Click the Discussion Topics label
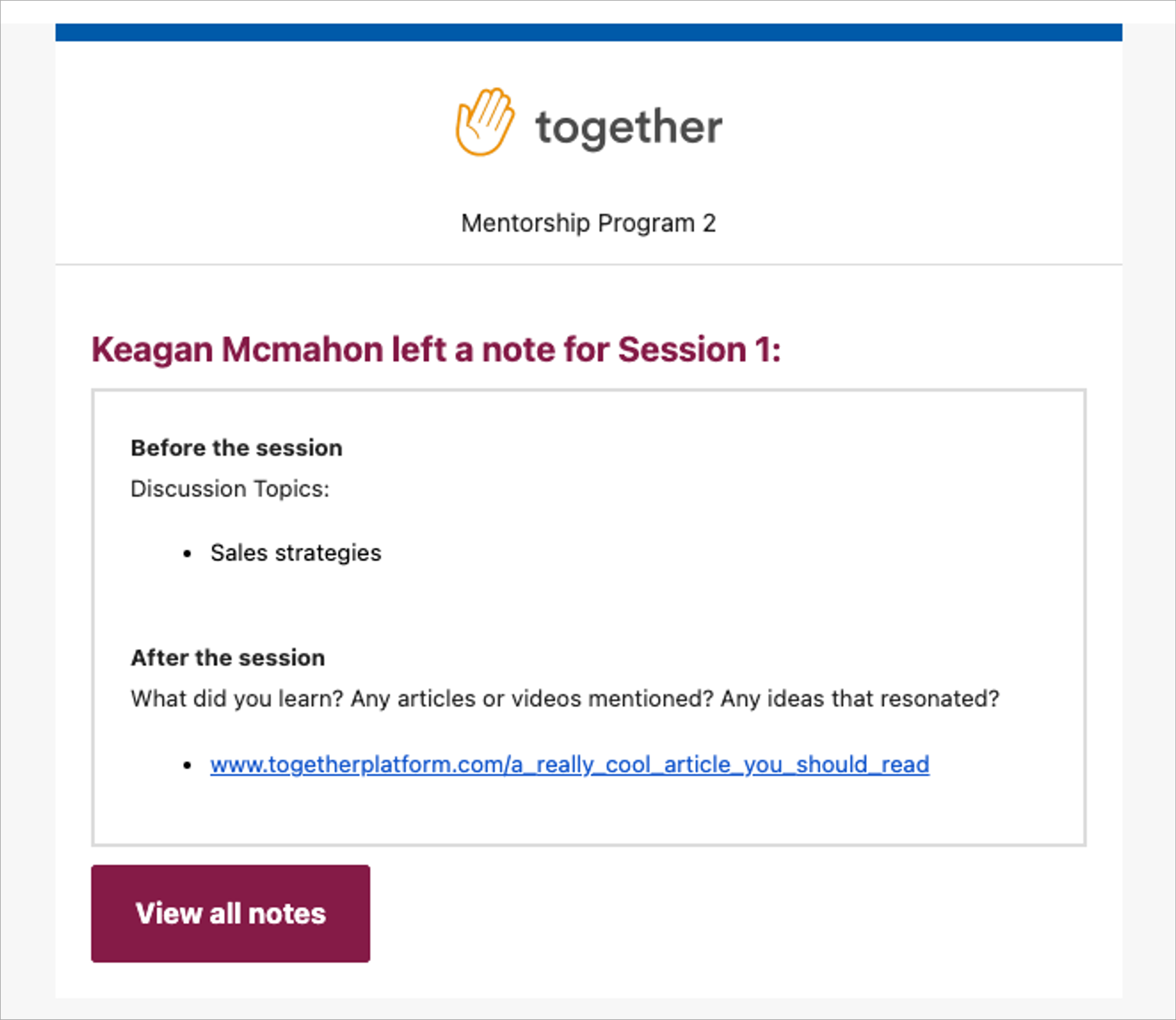 [x=230, y=489]
